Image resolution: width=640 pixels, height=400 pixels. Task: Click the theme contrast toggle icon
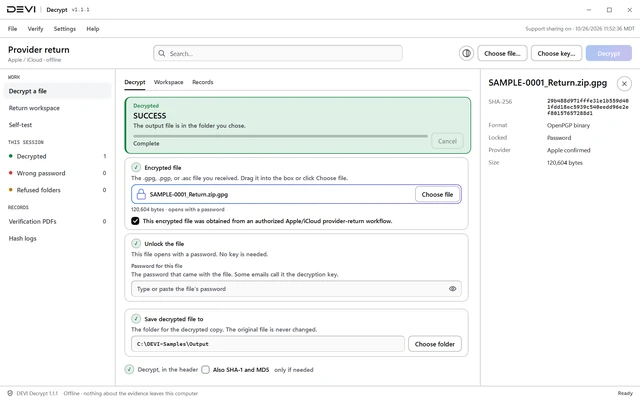pyautogui.click(x=466, y=53)
